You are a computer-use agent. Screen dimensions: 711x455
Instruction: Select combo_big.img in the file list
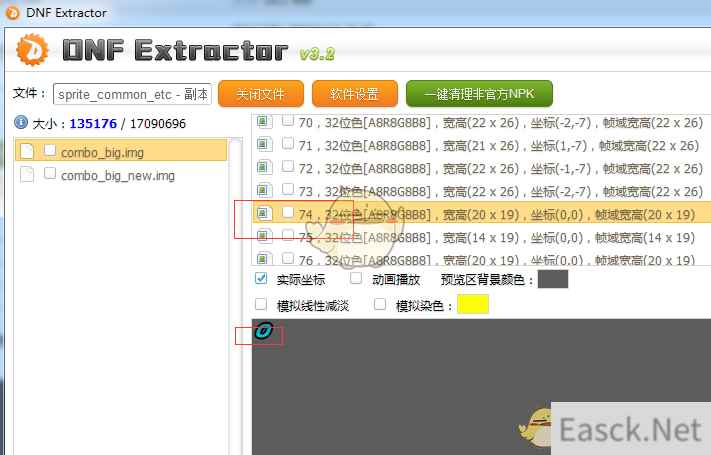tap(121, 151)
